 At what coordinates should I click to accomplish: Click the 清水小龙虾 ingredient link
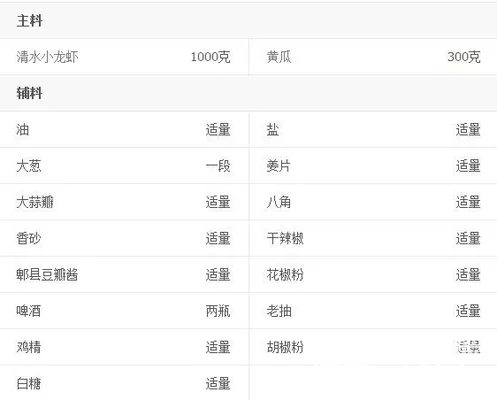pos(47,57)
